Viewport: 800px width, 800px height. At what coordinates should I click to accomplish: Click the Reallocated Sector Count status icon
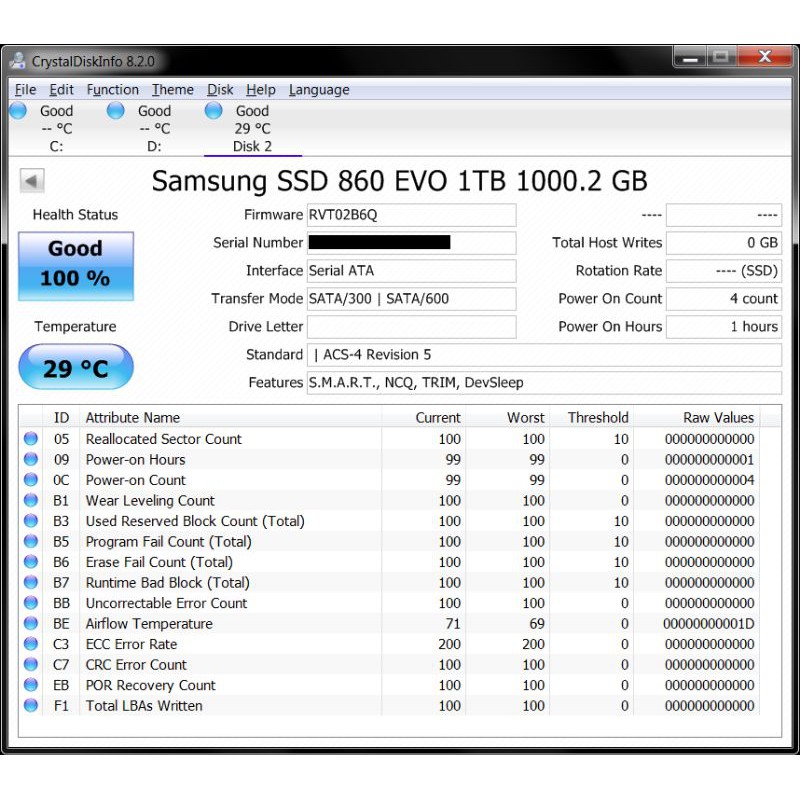31,439
